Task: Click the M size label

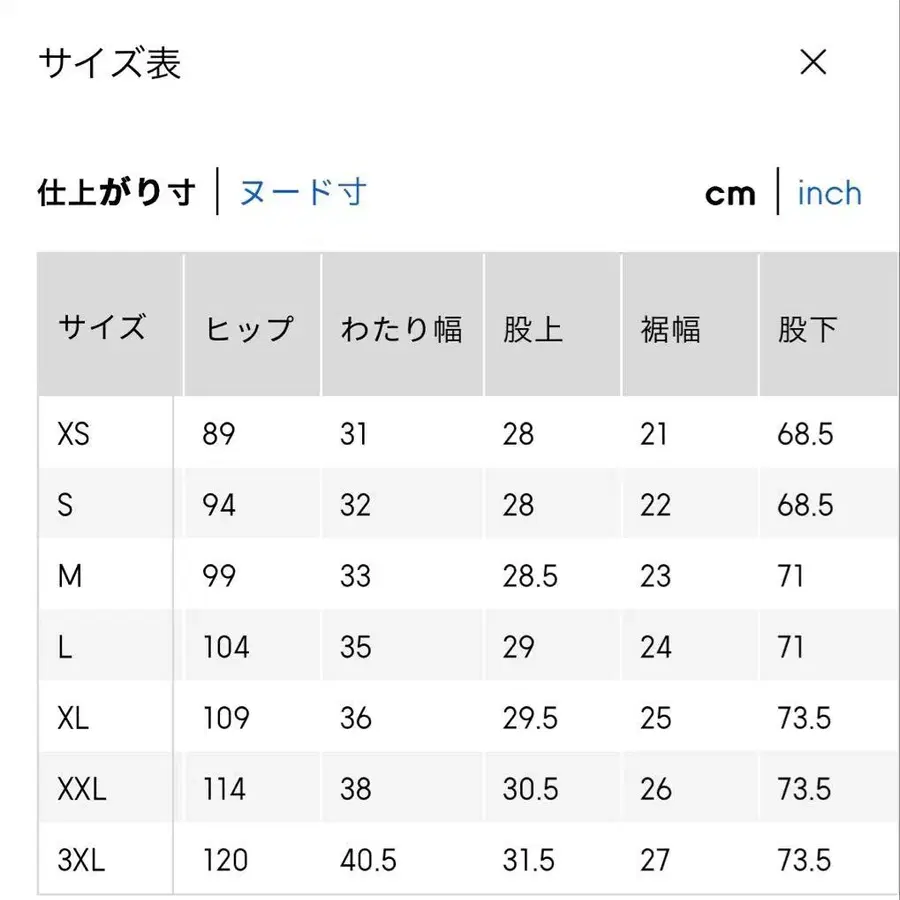Action: pyautogui.click(x=68, y=576)
